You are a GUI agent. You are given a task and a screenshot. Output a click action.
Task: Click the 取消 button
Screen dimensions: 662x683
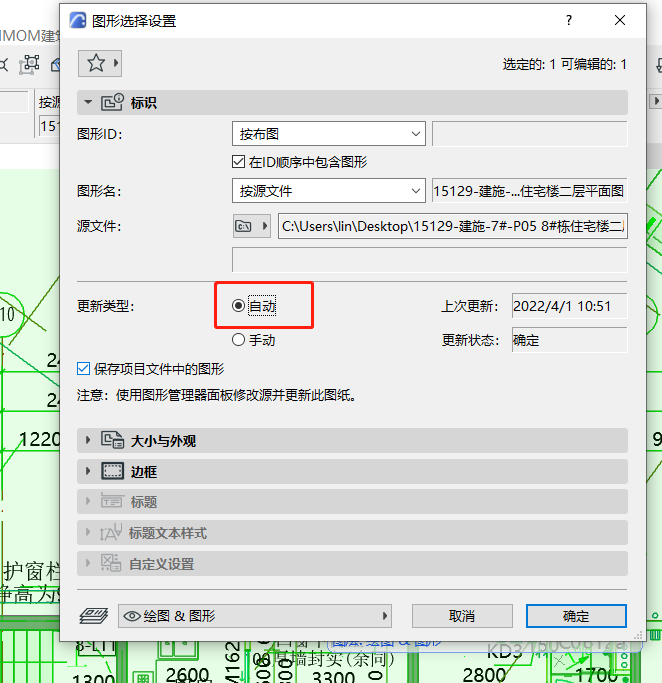coord(462,616)
